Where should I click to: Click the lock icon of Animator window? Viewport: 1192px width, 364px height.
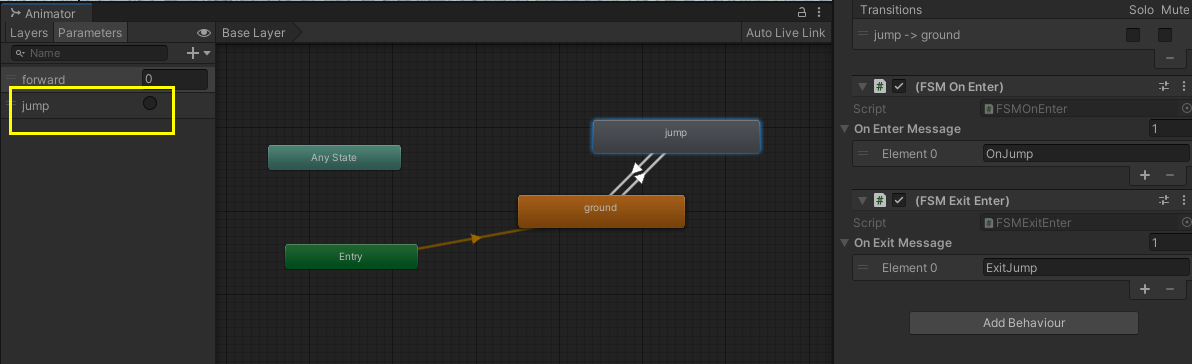(x=801, y=12)
